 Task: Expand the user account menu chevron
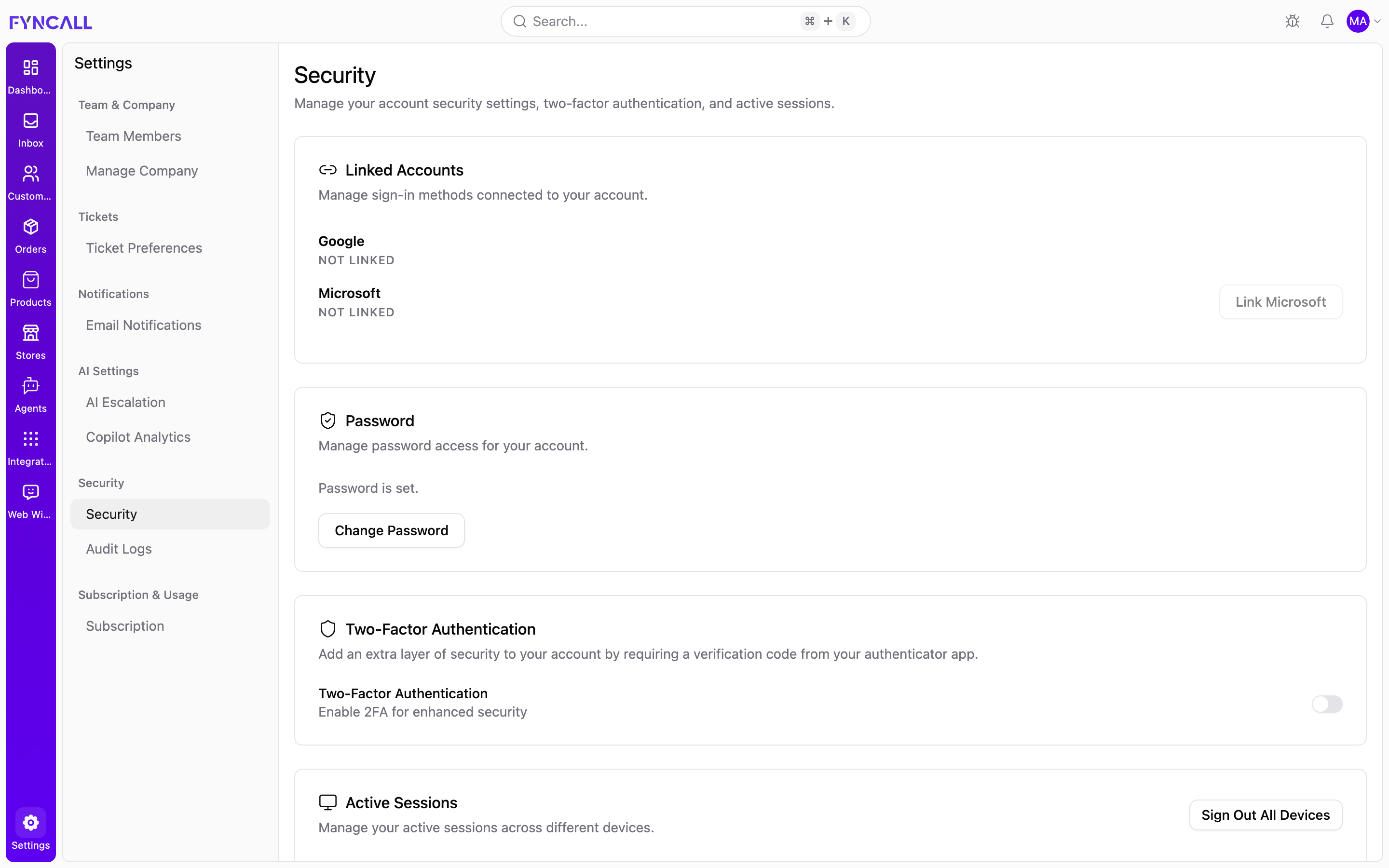(1377, 21)
